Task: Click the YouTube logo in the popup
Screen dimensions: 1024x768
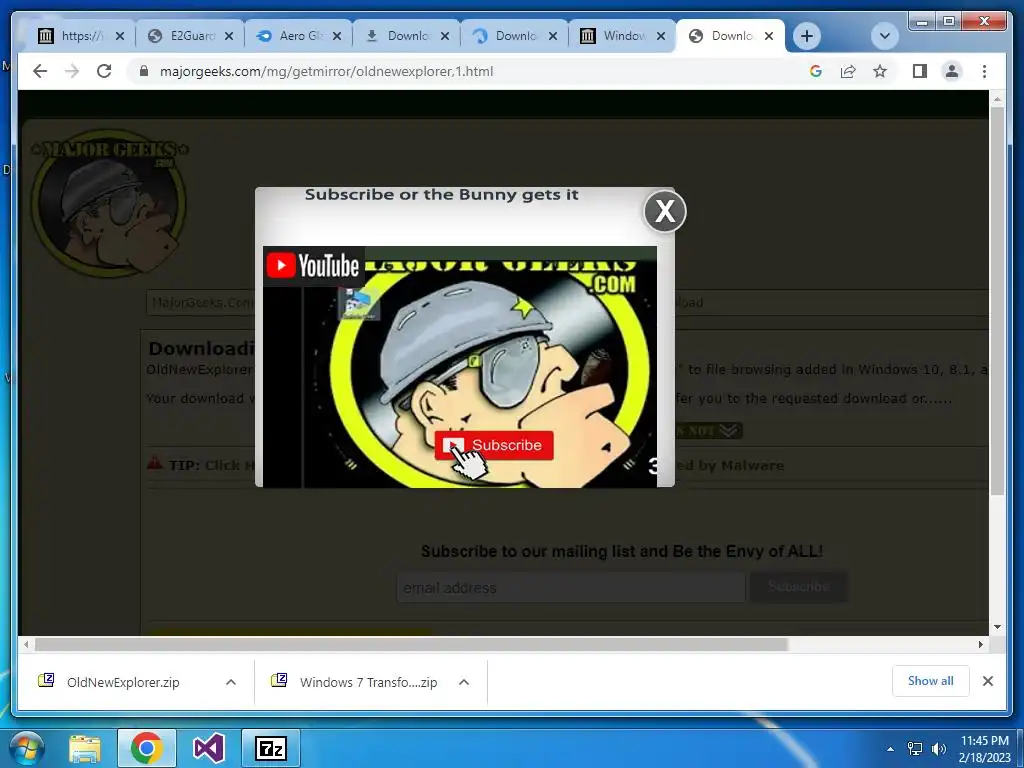Action: [313, 266]
